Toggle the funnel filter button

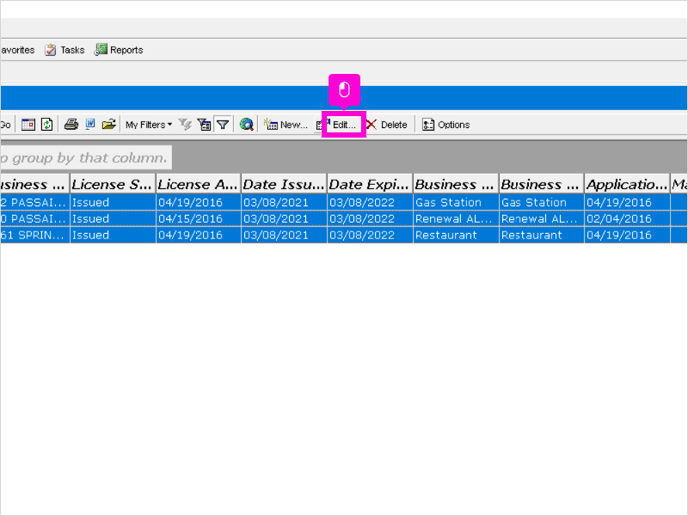coord(223,125)
